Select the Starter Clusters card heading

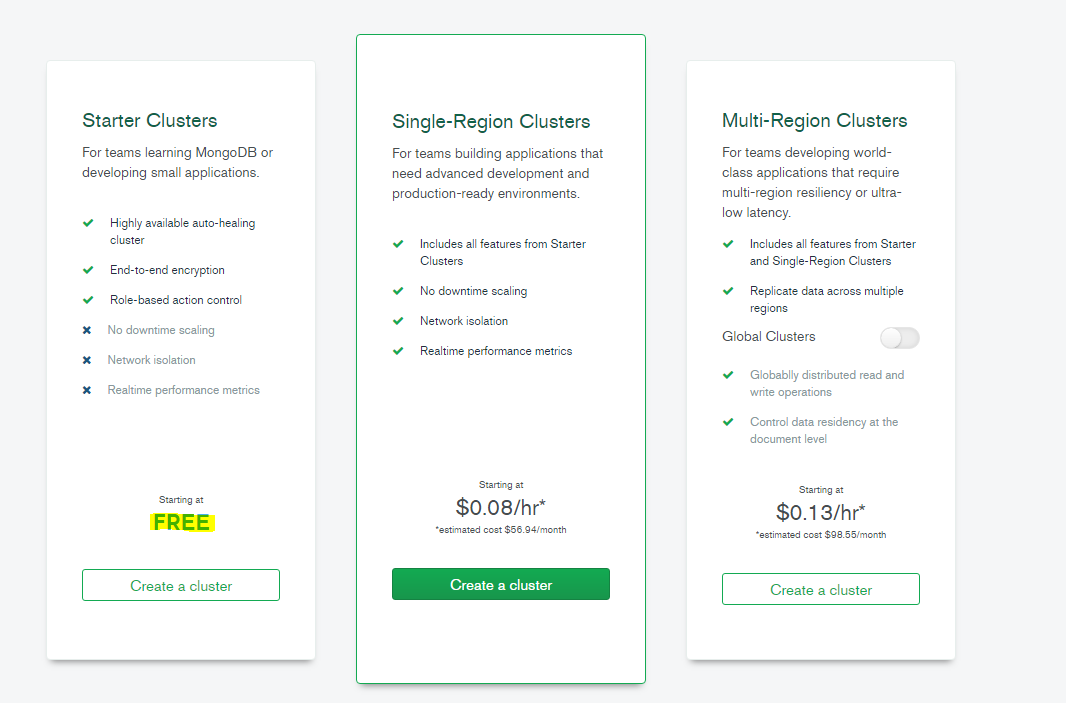[149, 120]
